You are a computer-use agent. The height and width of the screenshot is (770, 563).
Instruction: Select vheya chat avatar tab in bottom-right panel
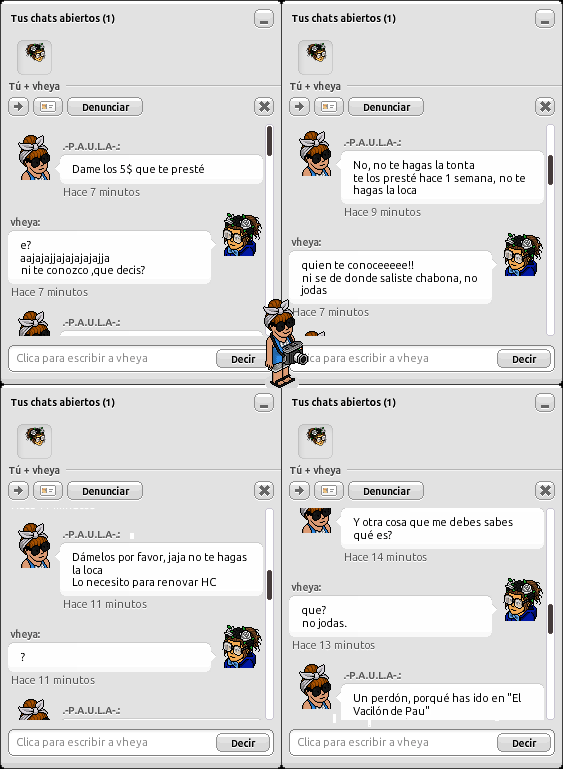(315, 441)
